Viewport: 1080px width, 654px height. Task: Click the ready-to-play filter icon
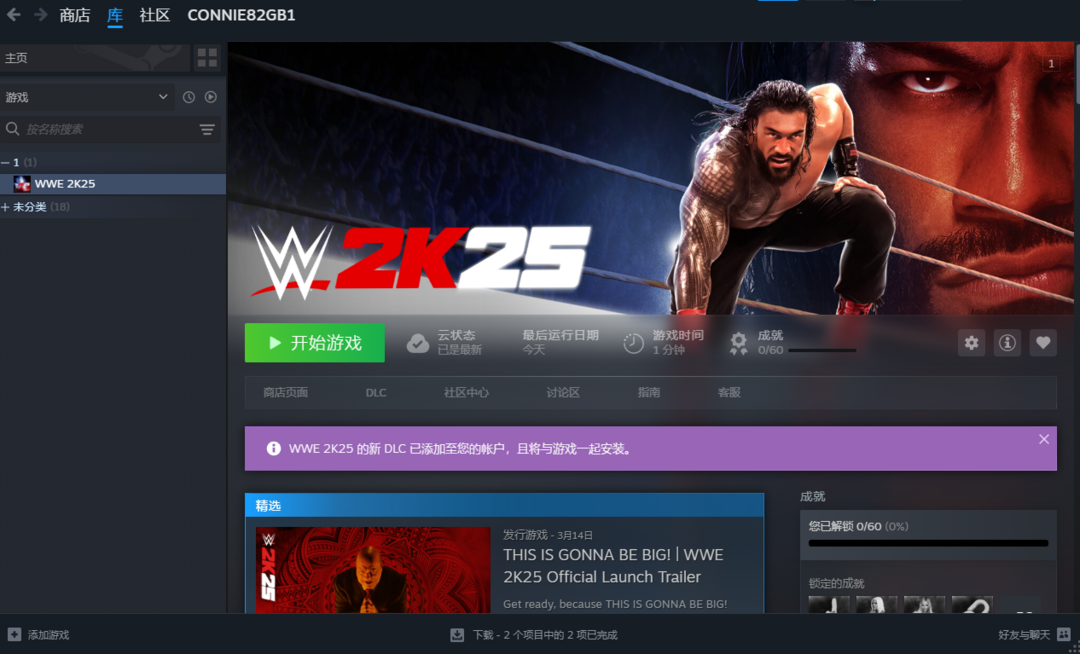pyautogui.click(x=211, y=97)
